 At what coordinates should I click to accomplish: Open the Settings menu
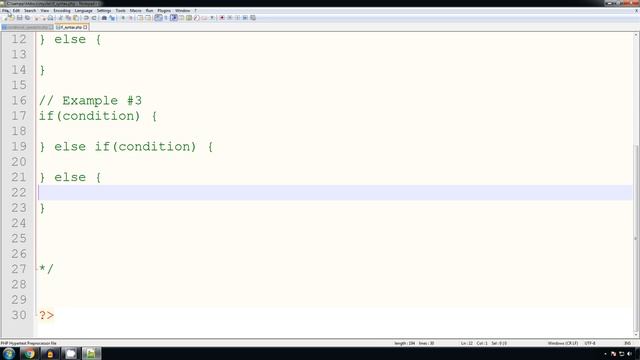tap(104, 11)
